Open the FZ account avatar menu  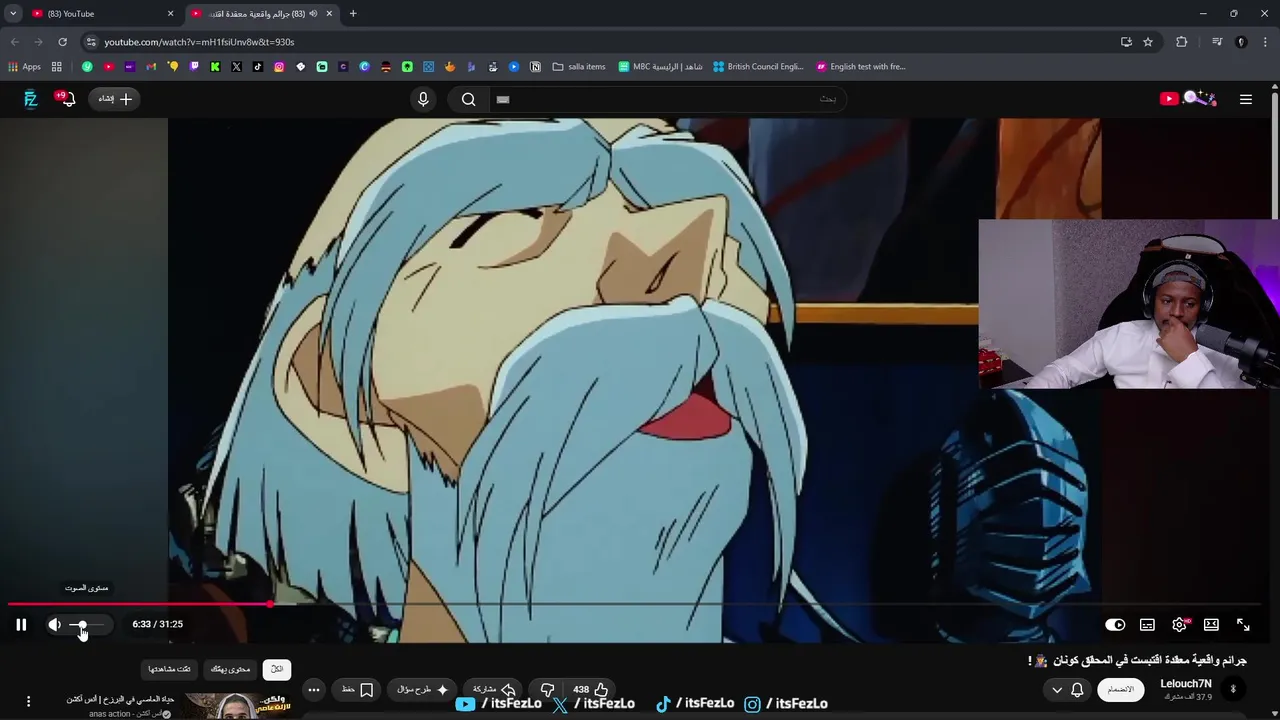coord(30,99)
